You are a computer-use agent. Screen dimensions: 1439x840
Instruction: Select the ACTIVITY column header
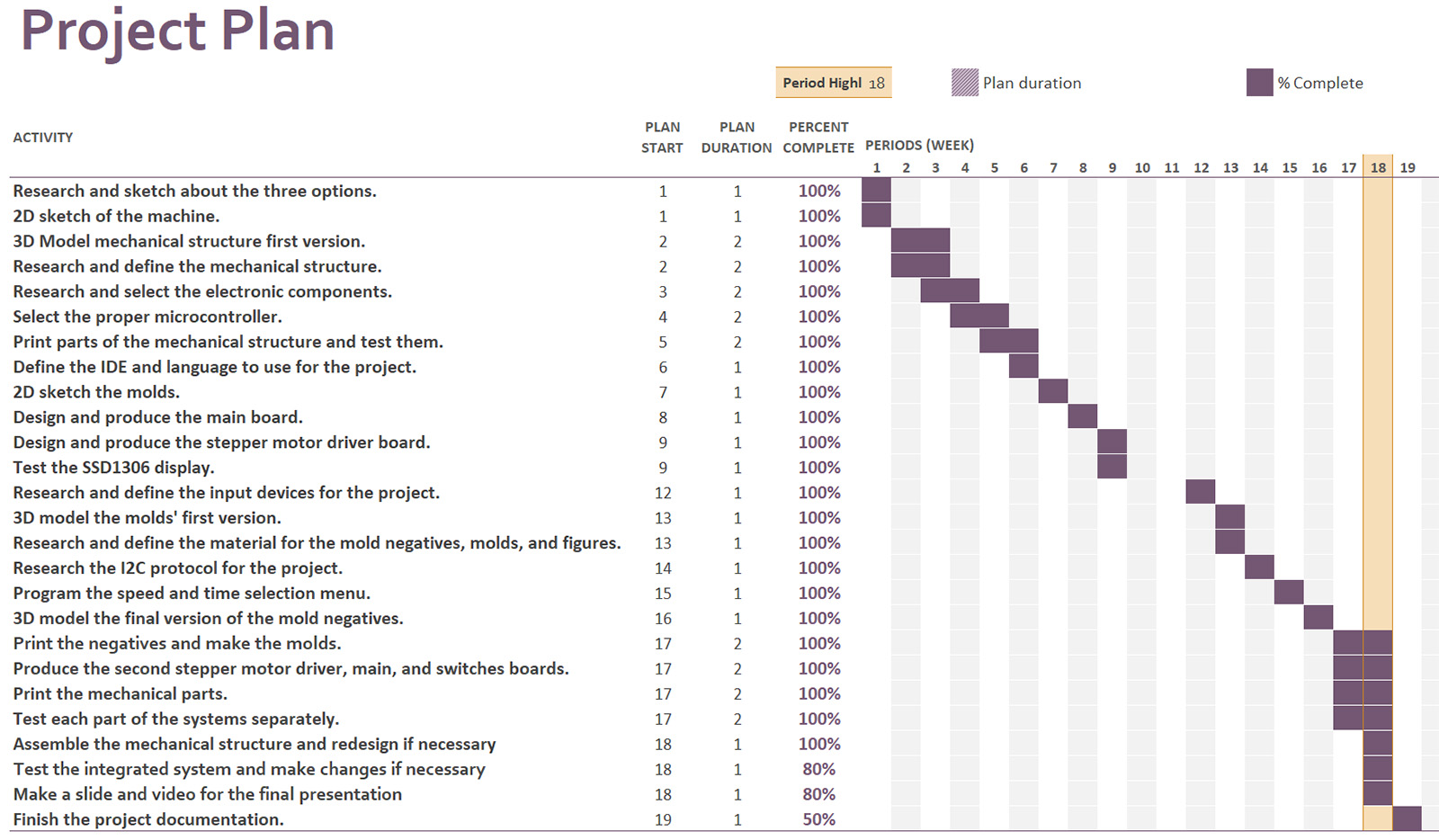pos(43,138)
